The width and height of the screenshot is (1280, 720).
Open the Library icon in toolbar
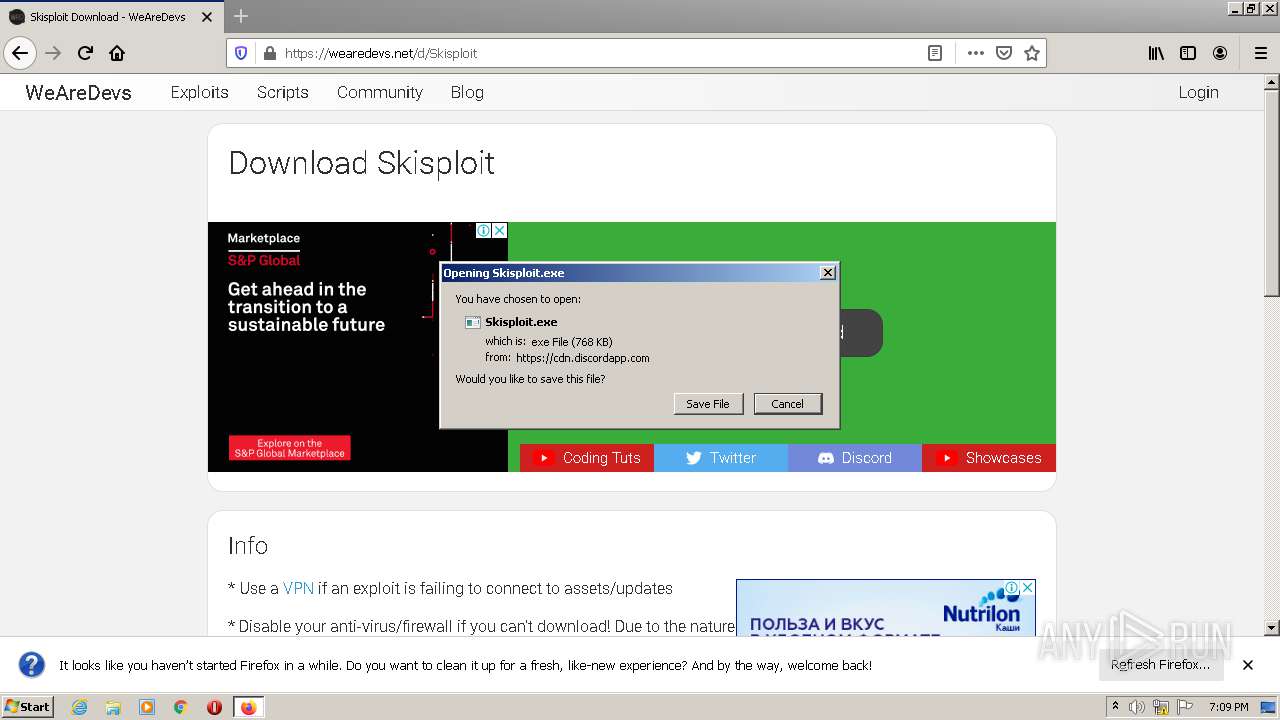pos(1156,53)
